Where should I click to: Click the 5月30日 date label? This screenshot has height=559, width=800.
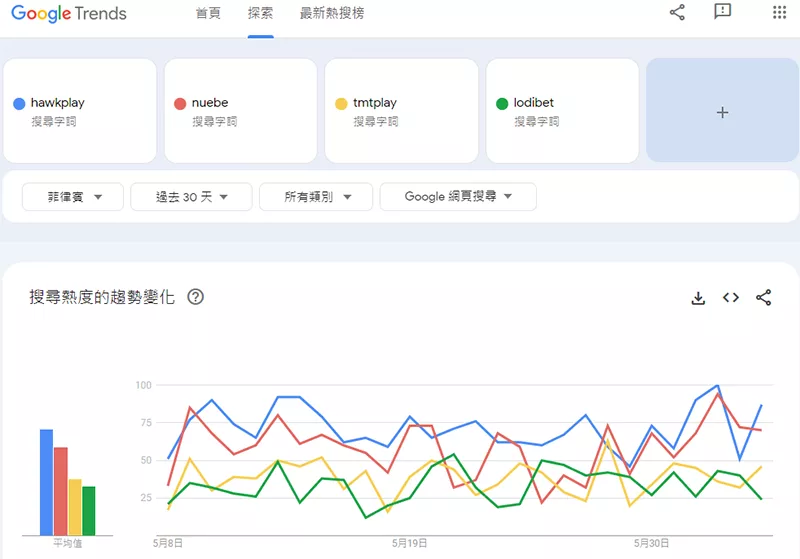point(652,543)
